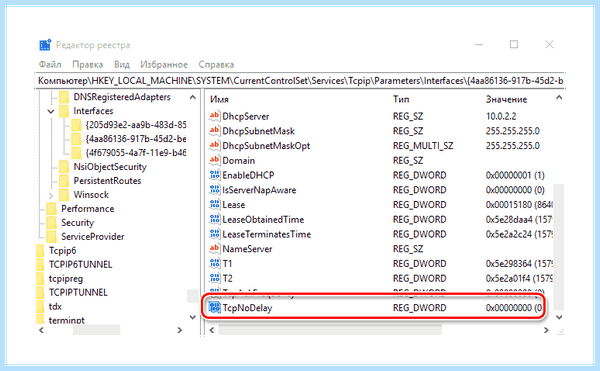Click the values list vertical scrollbar thumb
The image size is (600, 371).
[559, 247]
